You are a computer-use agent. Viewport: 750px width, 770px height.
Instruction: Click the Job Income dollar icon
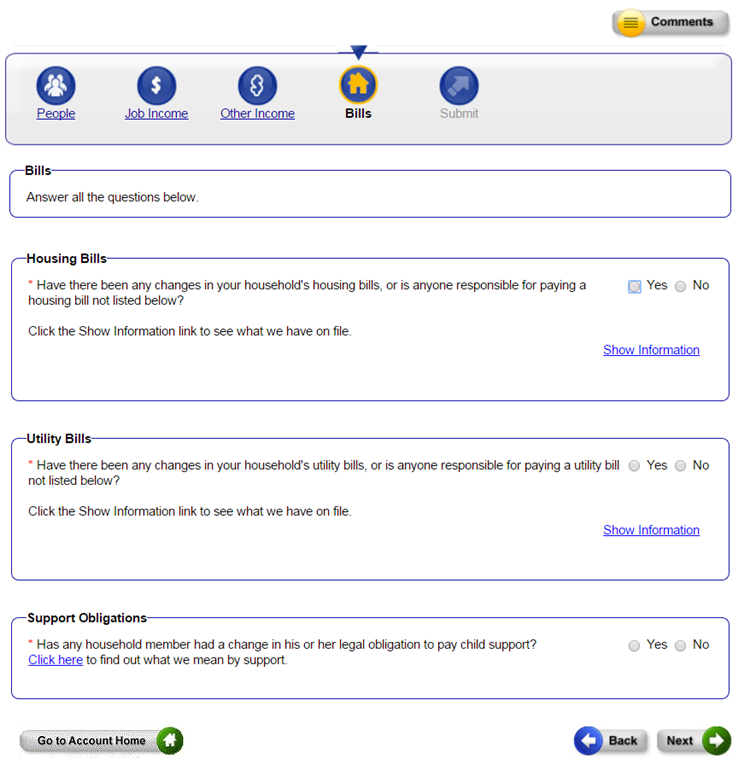[x=156, y=86]
